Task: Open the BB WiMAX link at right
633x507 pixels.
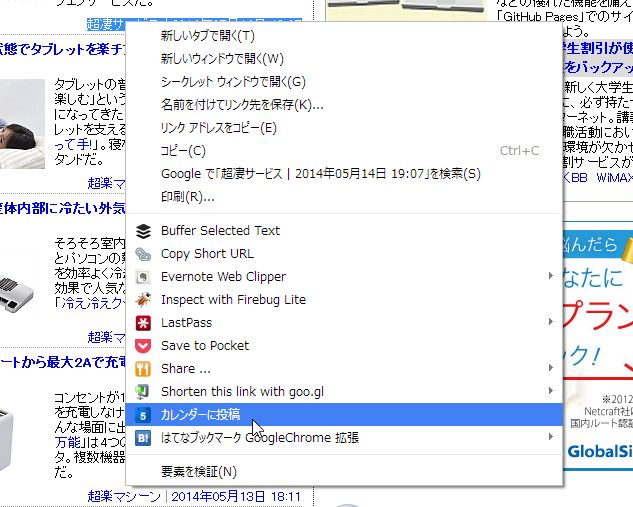Action: 597,178
